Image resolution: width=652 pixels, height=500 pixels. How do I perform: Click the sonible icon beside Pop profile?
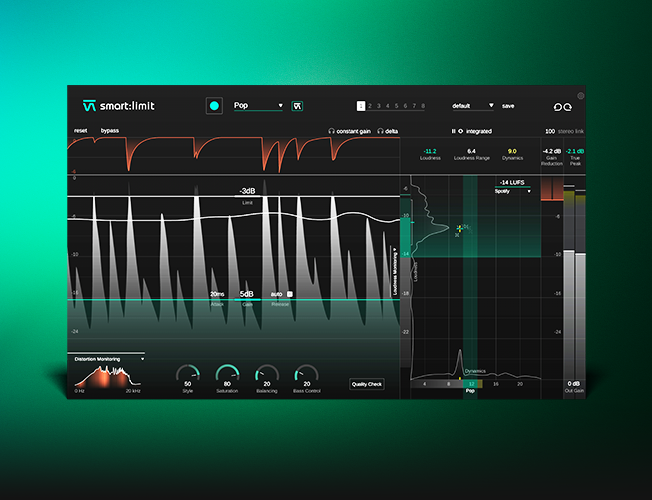coord(297,106)
